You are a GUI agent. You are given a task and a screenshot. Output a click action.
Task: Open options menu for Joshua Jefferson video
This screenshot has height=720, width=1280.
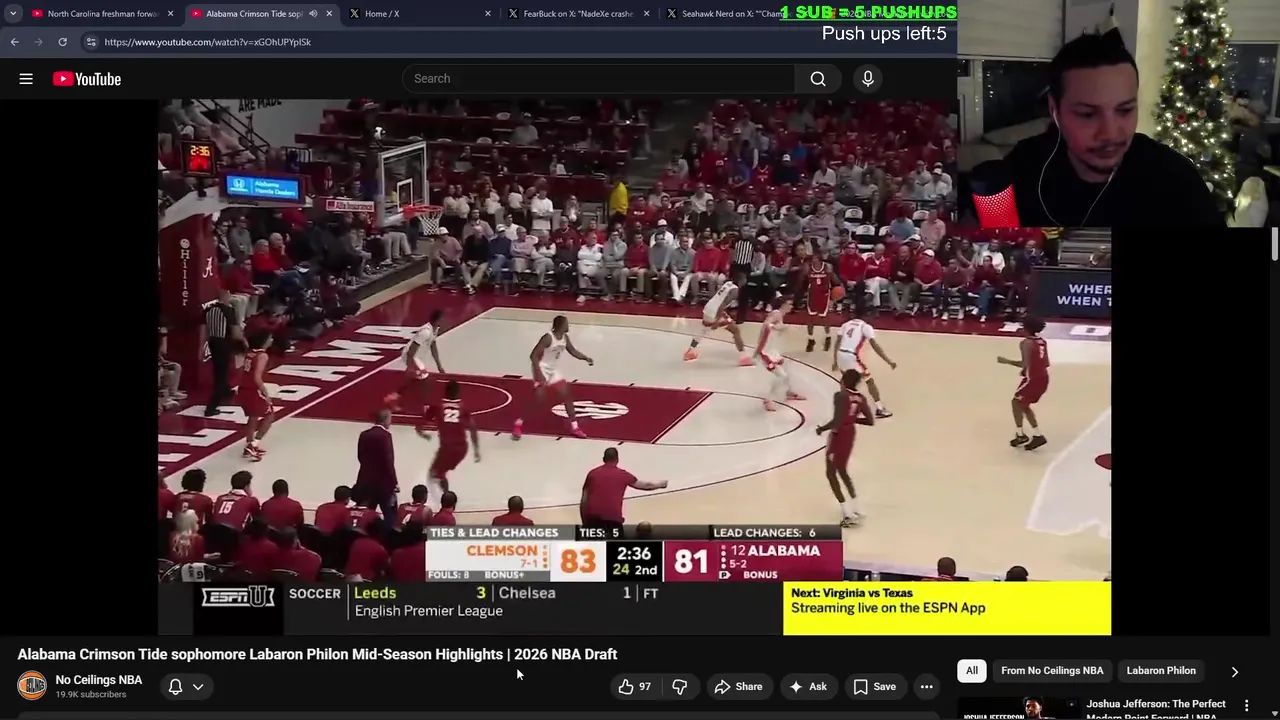(x=1246, y=706)
